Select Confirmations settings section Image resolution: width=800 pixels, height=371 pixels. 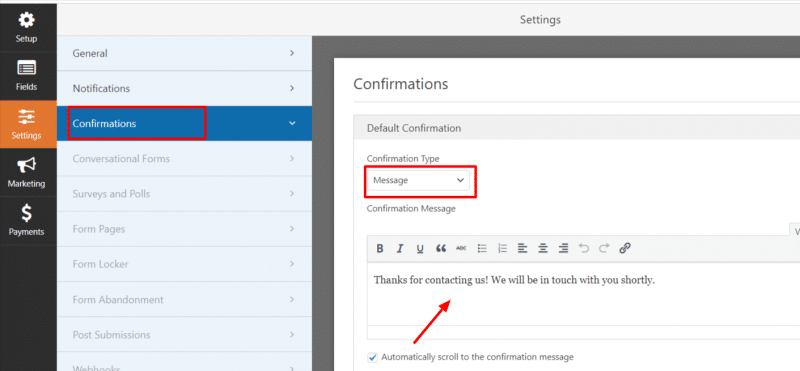(x=184, y=123)
